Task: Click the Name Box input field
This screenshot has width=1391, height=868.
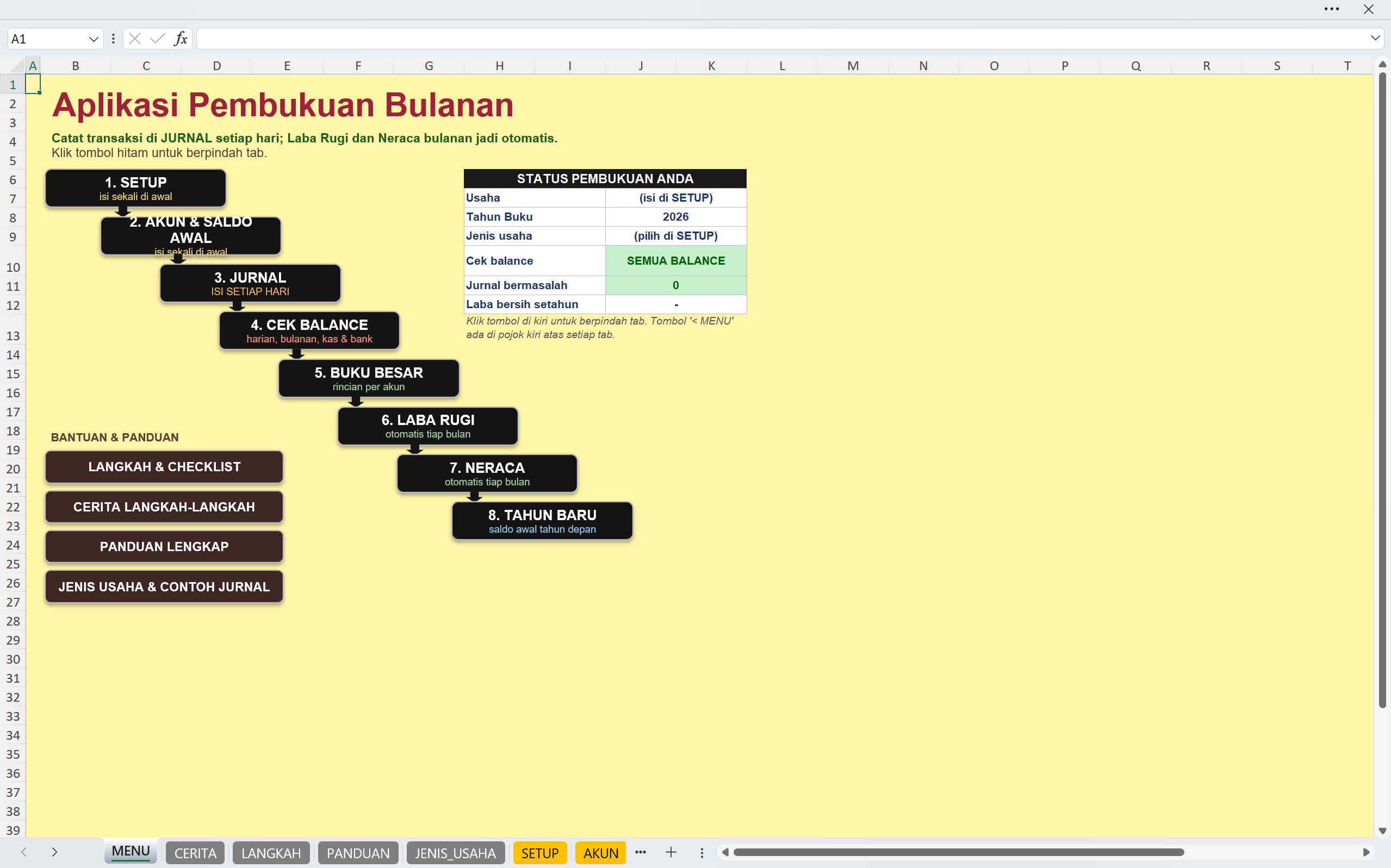Action: pyautogui.click(x=48, y=39)
